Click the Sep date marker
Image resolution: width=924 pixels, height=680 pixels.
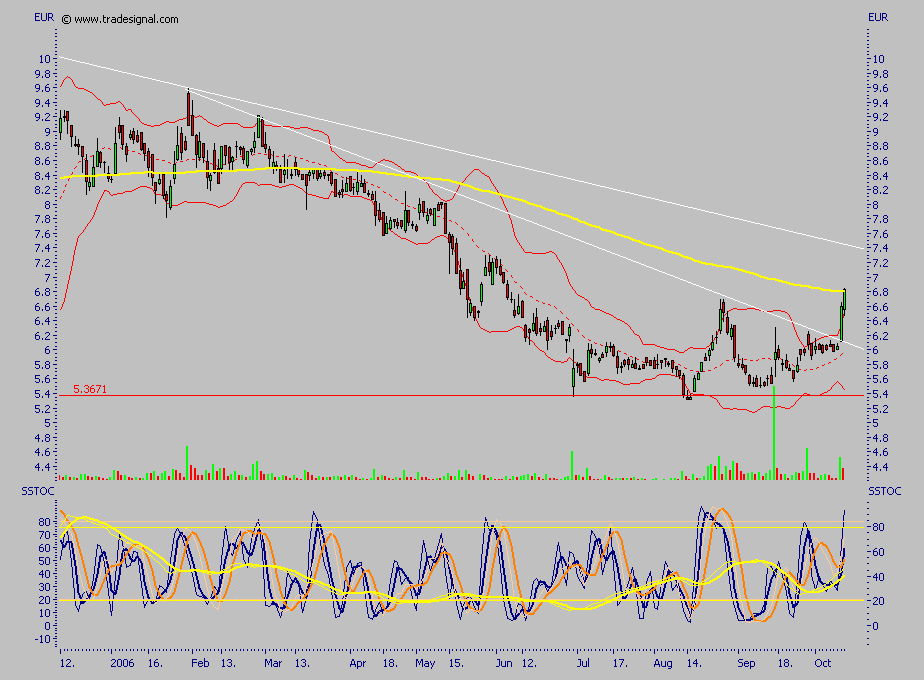[747, 662]
